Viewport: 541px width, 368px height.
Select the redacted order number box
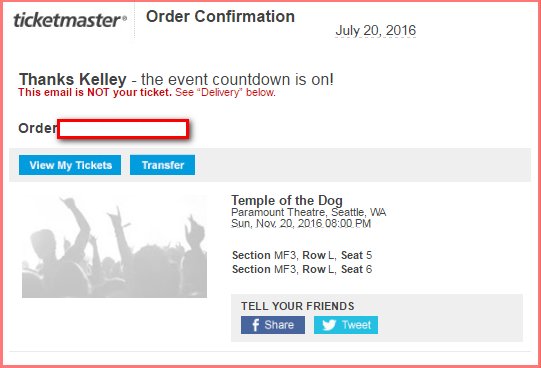[x=123, y=129]
